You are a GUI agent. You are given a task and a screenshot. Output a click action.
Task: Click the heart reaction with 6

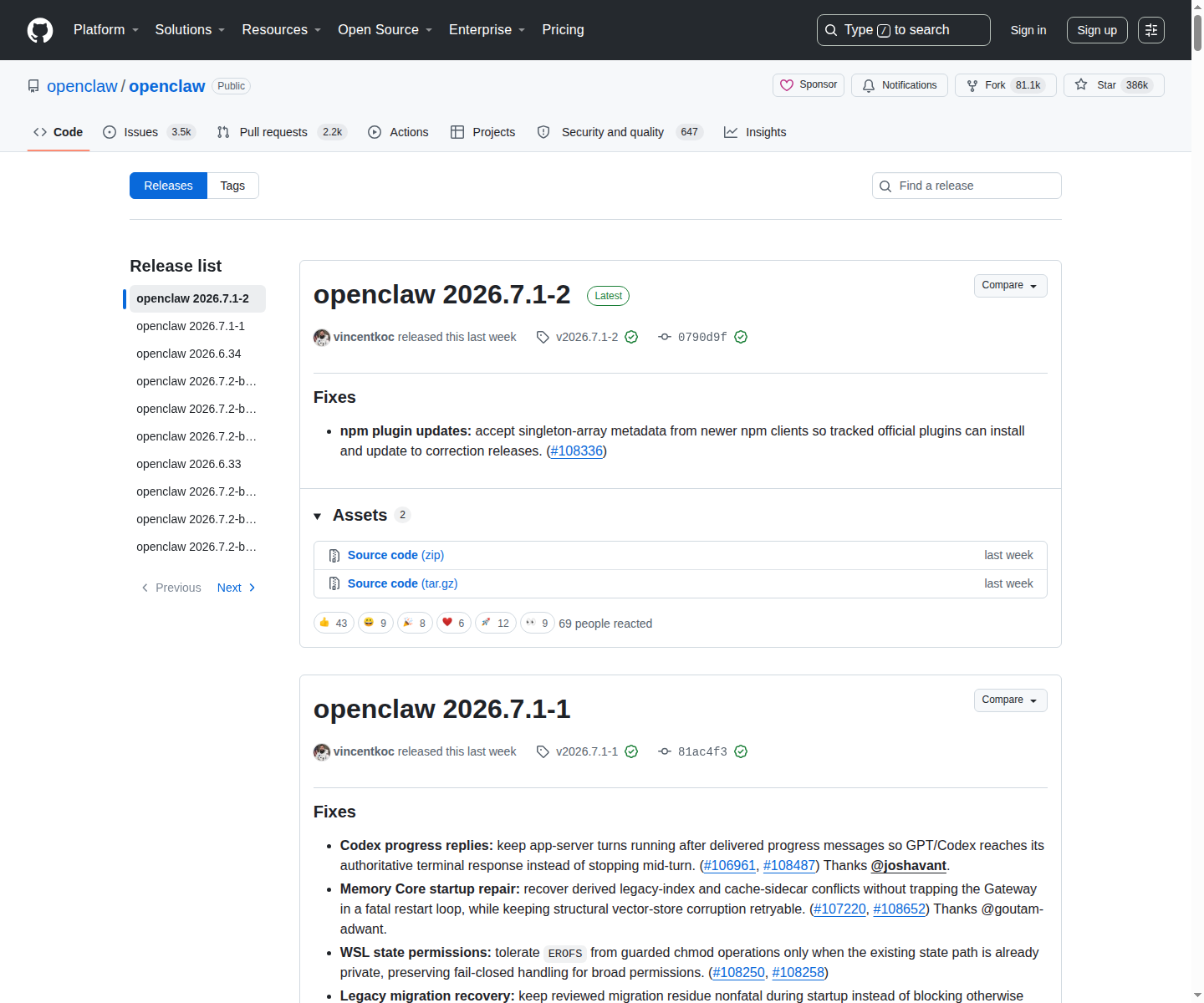[454, 623]
